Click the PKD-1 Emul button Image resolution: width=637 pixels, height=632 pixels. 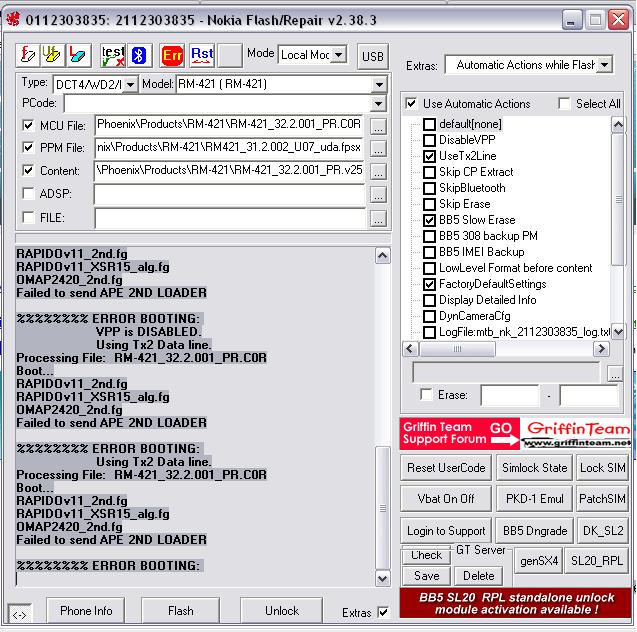(534, 499)
